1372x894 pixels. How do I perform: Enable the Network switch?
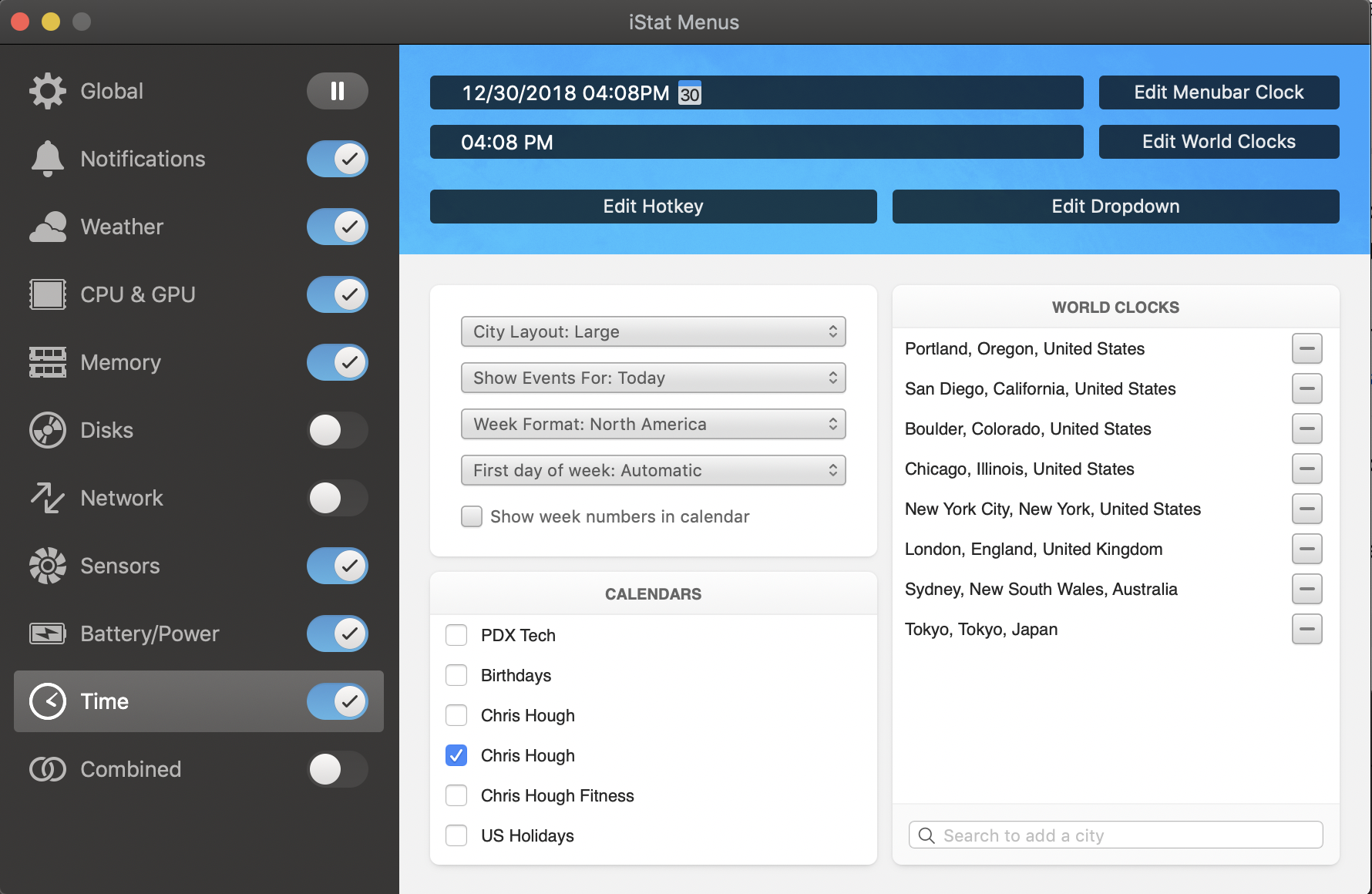338,498
